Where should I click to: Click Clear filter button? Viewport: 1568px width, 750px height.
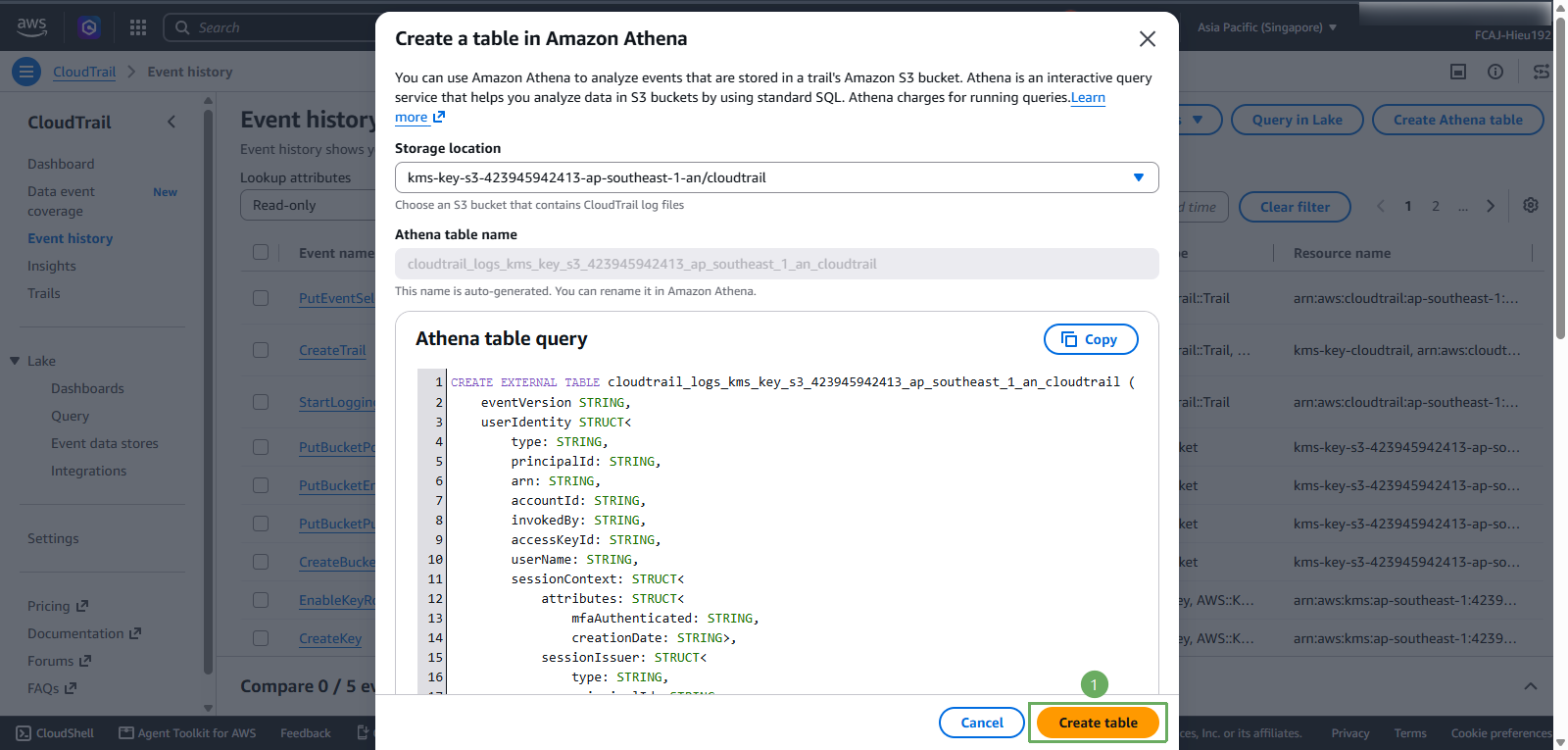[1295, 207]
